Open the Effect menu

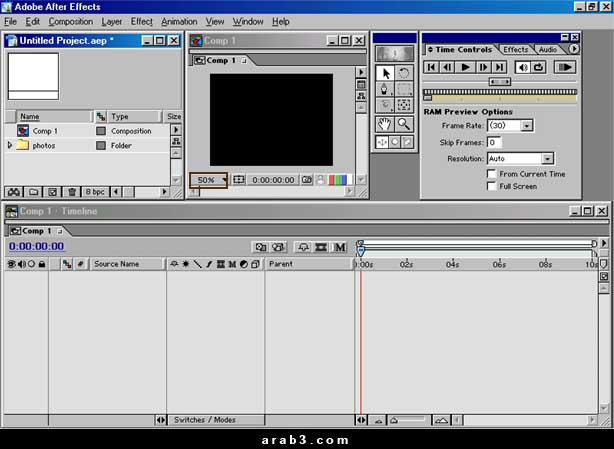[141, 22]
